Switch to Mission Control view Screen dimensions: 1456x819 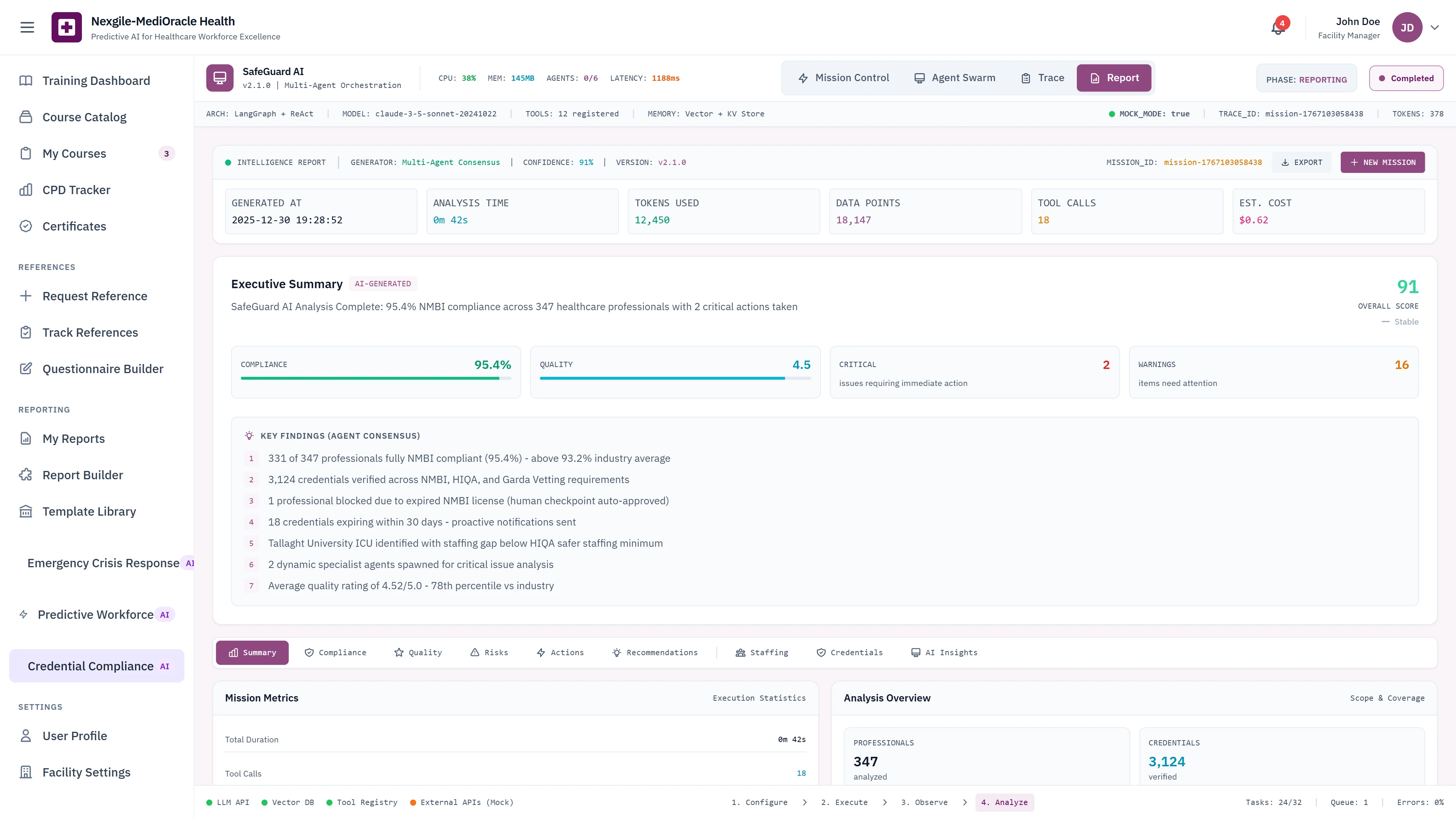pyautogui.click(x=843, y=77)
